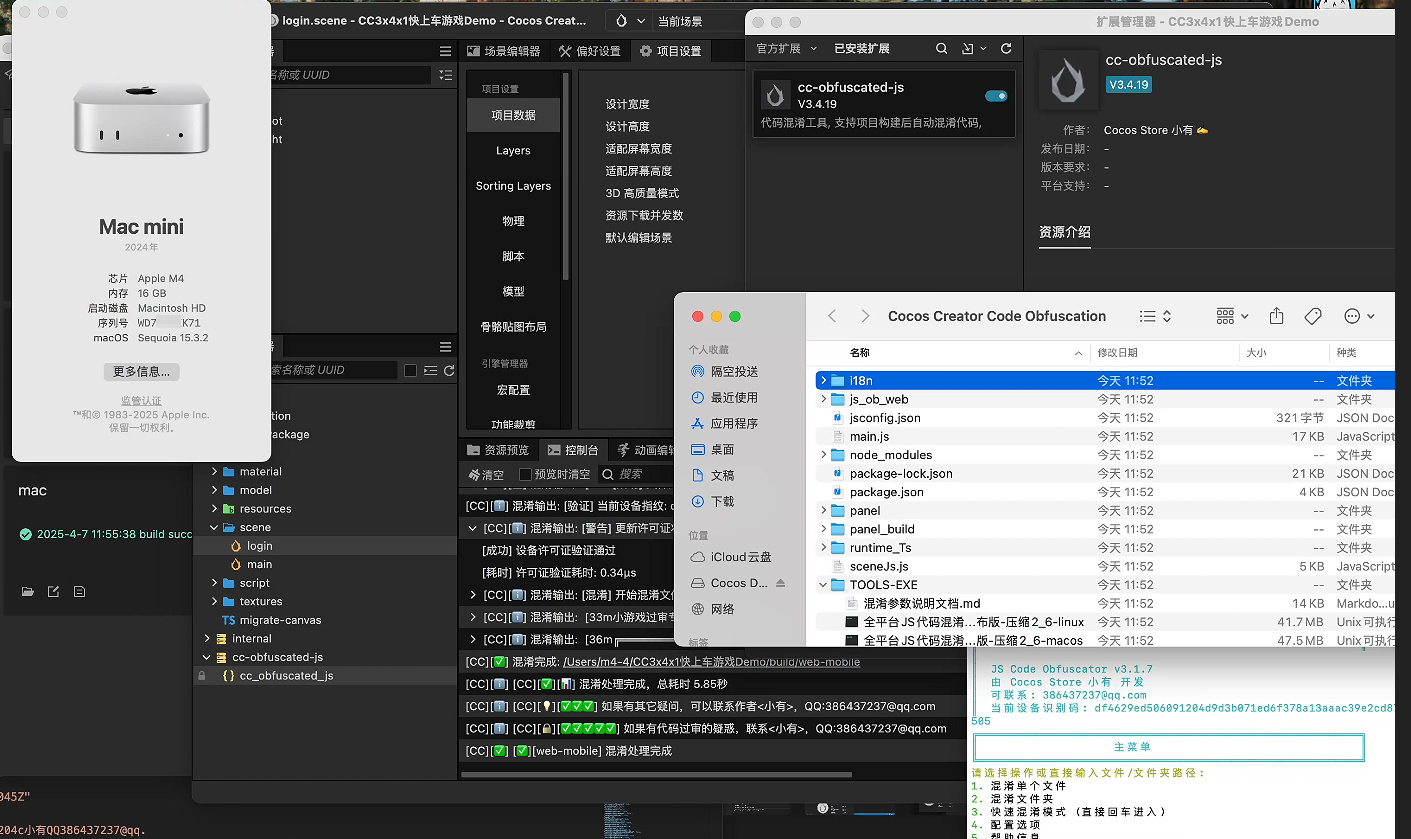Open the hierarchy panel menu icon

pos(445,51)
